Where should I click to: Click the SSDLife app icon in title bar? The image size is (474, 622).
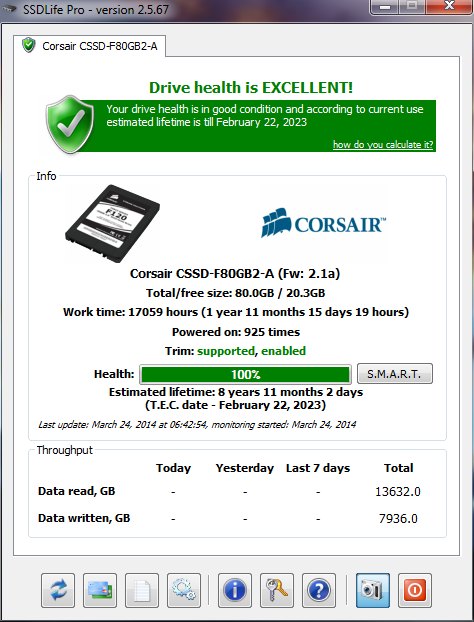pyautogui.click(x=9, y=8)
